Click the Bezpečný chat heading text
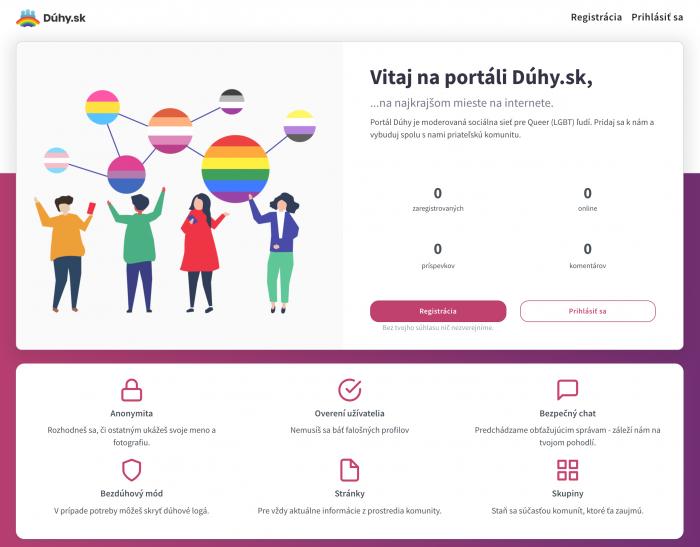The width and height of the screenshot is (700, 547). pyautogui.click(x=567, y=413)
